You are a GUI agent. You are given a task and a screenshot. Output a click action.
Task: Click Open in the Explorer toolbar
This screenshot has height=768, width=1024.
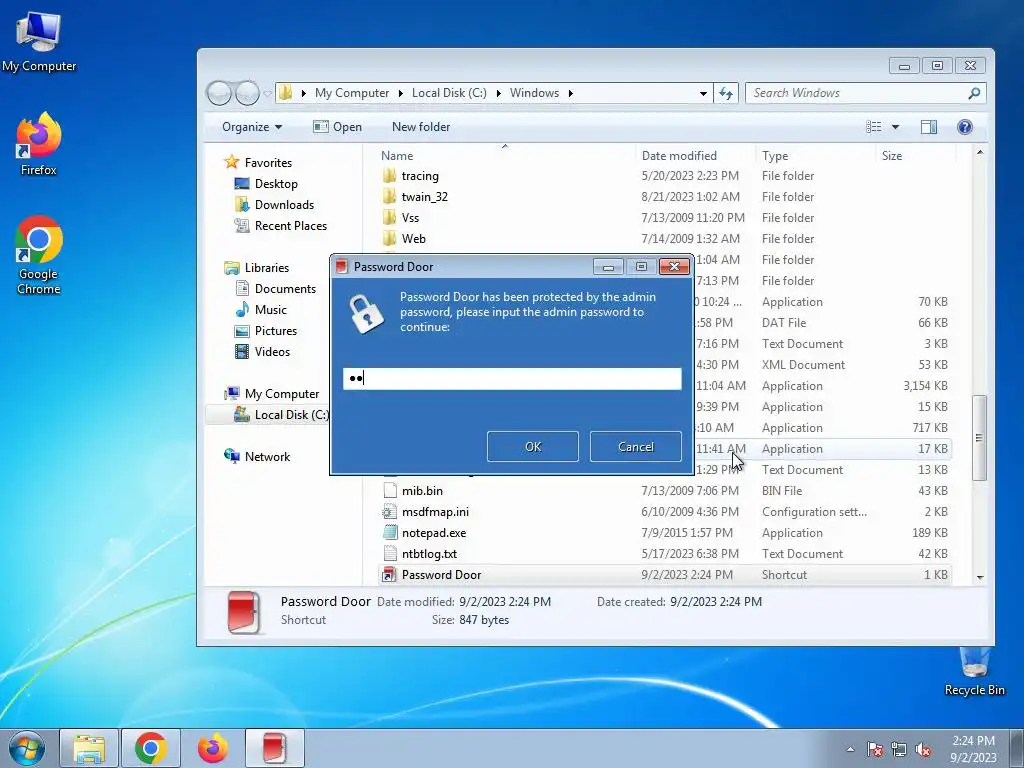[x=338, y=127]
